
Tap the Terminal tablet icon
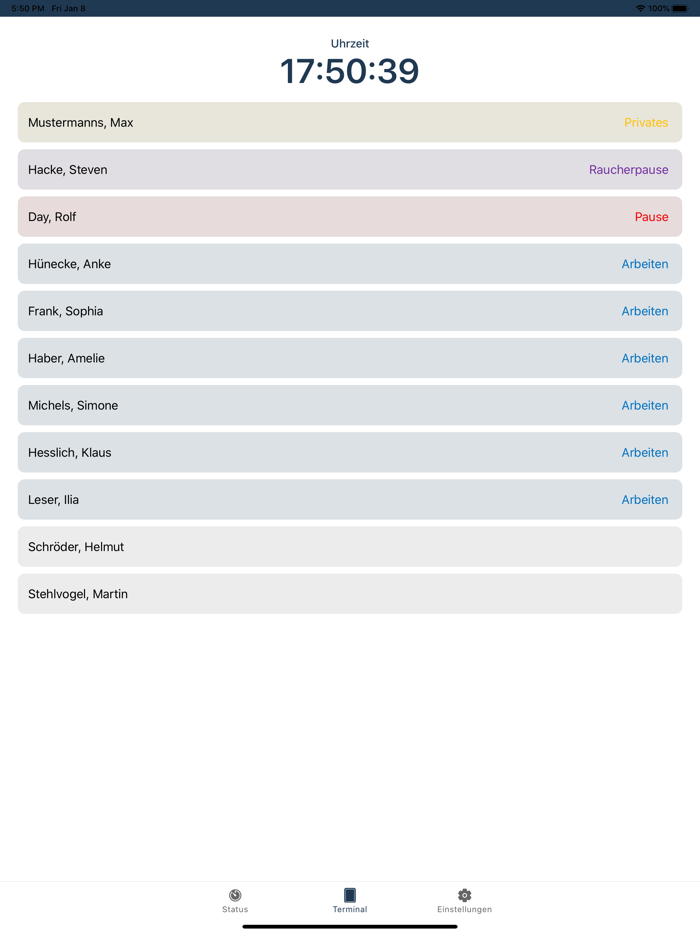[350, 895]
